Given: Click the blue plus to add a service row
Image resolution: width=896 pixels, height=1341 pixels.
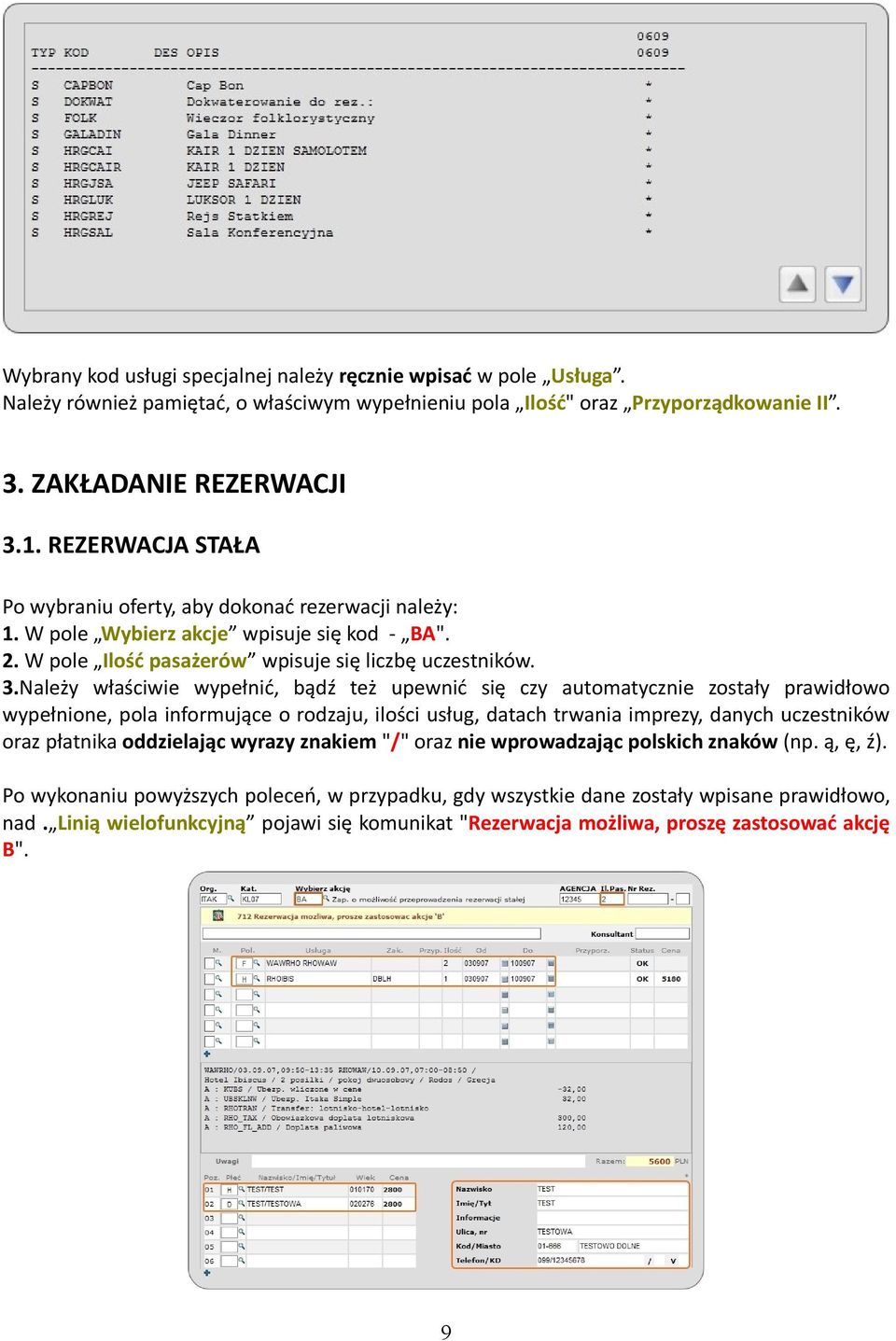Looking at the screenshot, I should 207,1054.
